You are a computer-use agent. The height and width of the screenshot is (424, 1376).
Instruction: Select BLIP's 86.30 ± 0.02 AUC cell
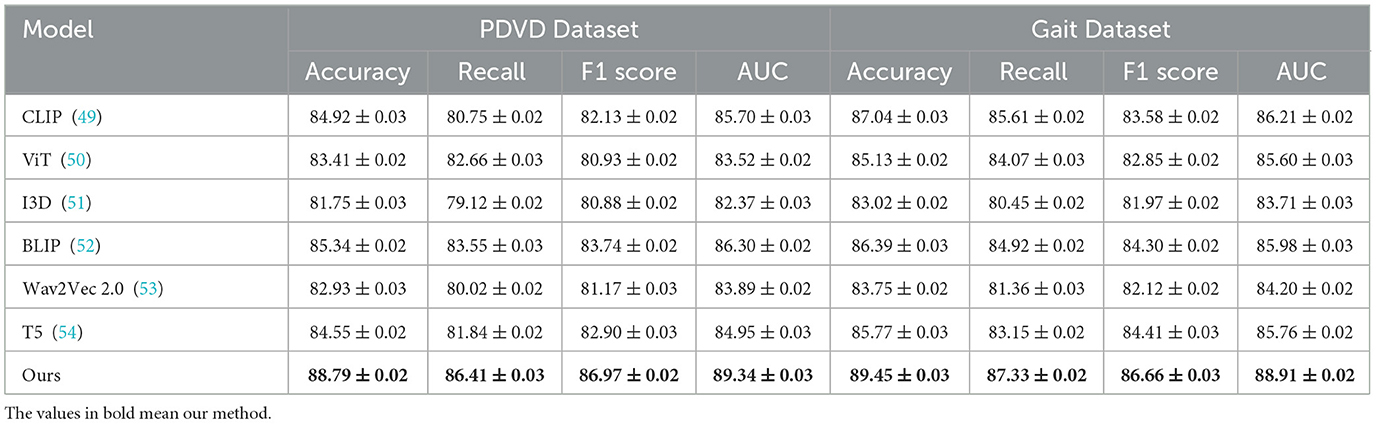[x=762, y=246]
